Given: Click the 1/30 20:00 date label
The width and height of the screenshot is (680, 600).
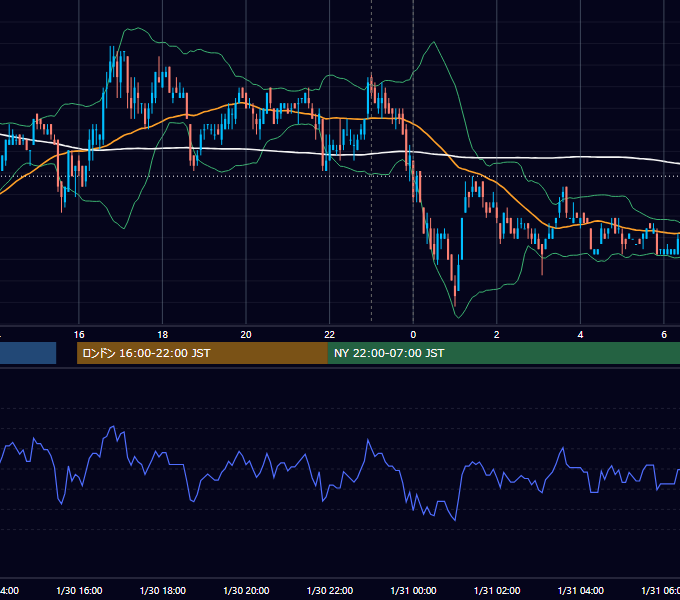Looking at the screenshot, I should [246, 590].
